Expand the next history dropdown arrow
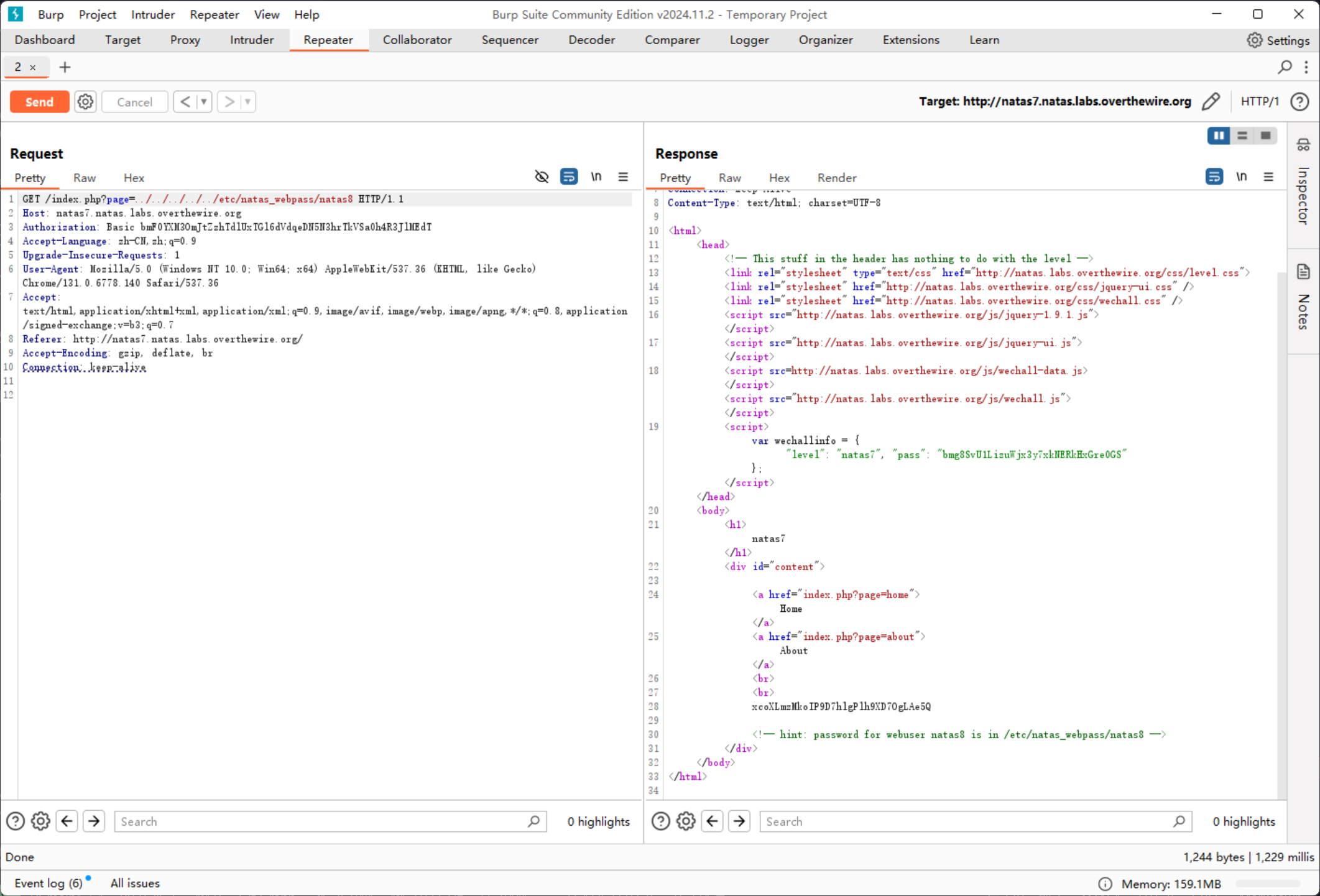The image size is (1320, 896). [x=248, y=102]
